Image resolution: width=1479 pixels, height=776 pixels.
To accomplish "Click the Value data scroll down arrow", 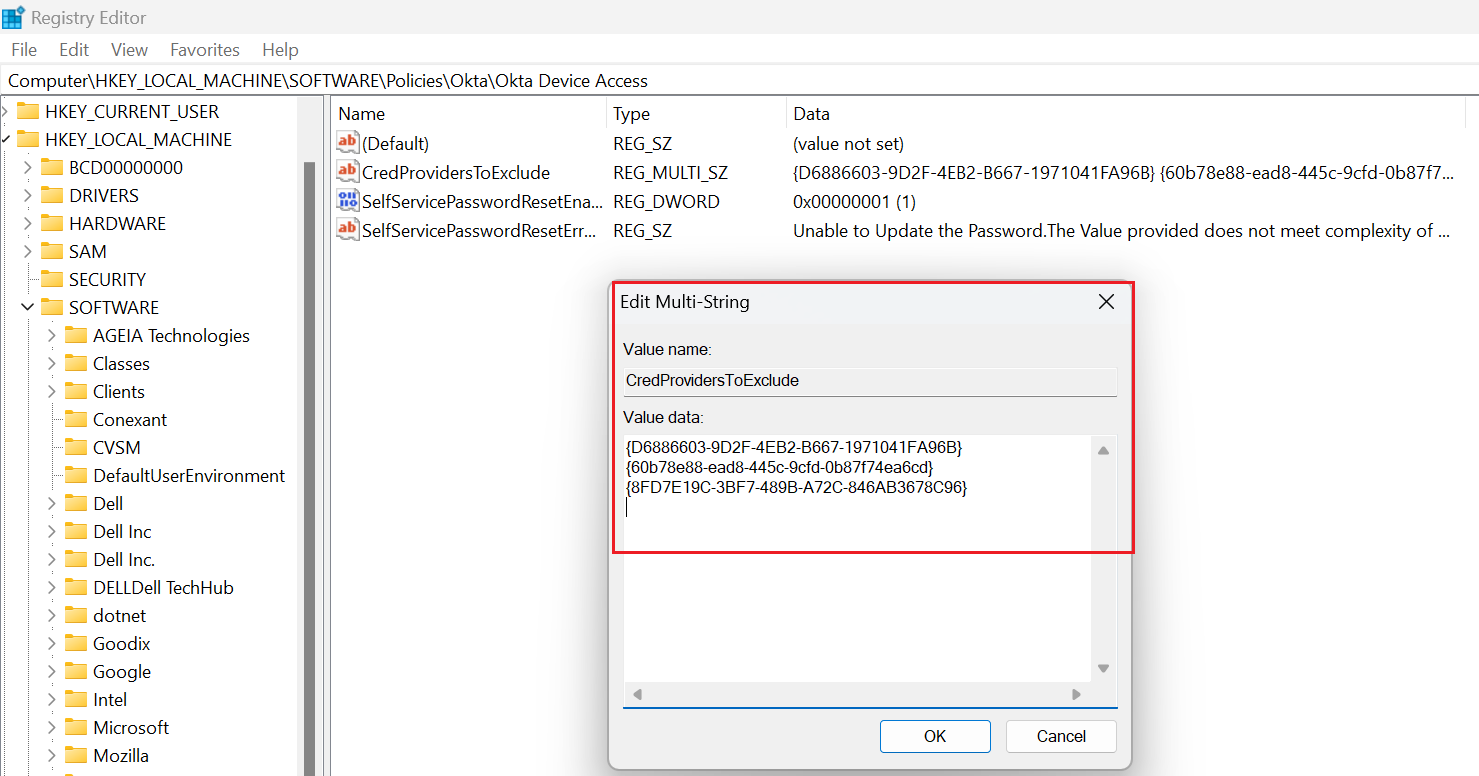I will [x=1104, y=668].
